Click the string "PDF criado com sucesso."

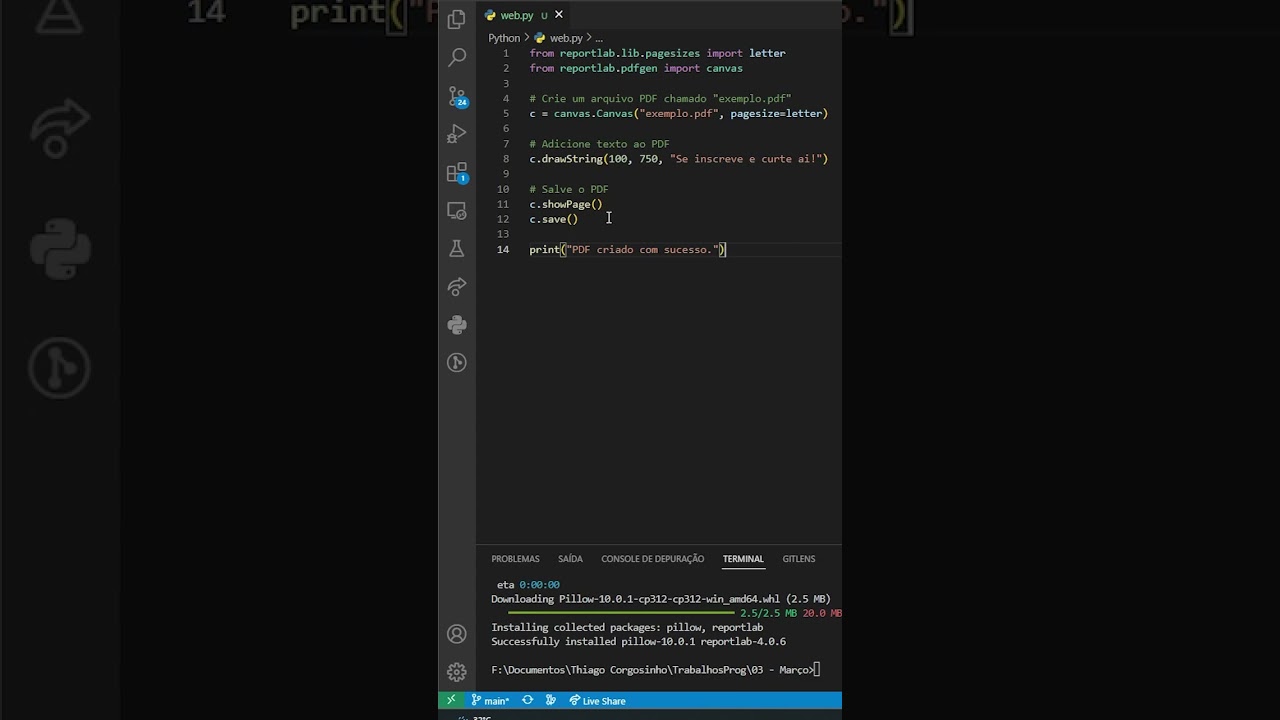[643, 250]
